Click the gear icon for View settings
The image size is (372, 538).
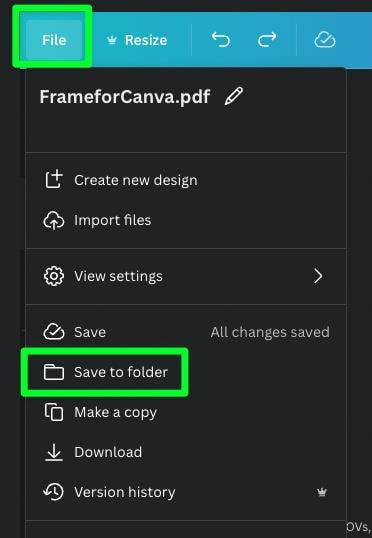(x=54, y=276)
